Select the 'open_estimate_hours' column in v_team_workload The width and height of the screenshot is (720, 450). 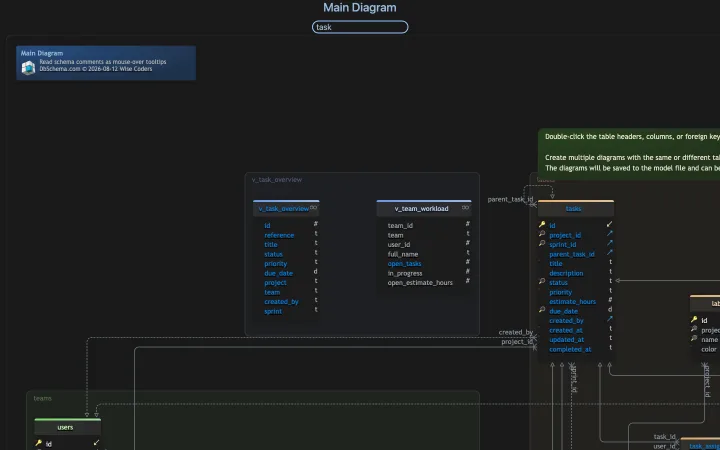(420, 282)
